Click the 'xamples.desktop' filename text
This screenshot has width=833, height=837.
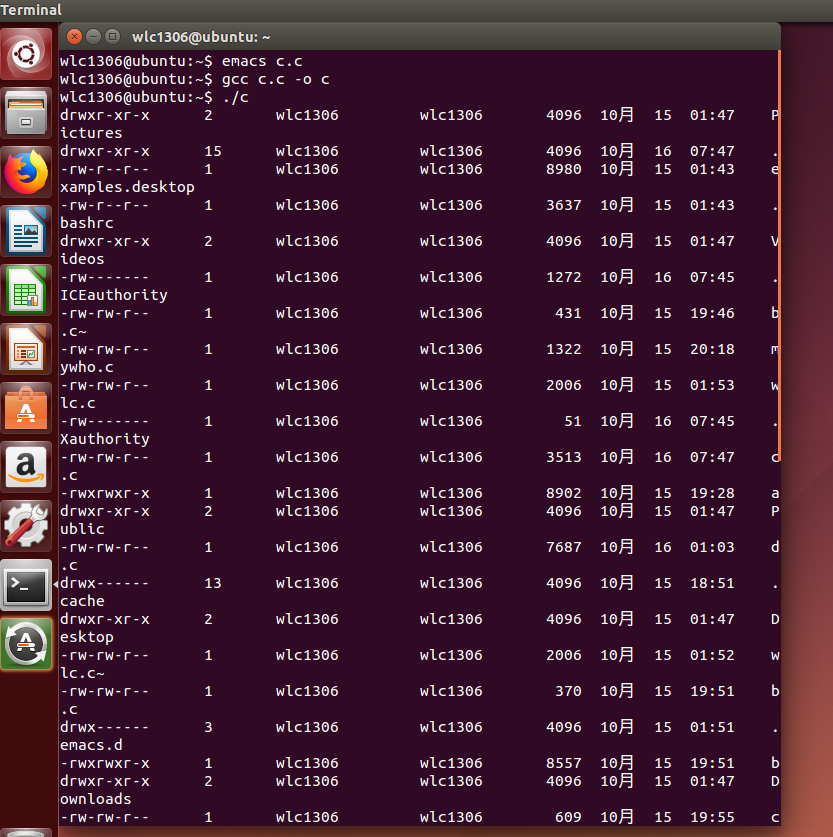click(x=127, y=187)
